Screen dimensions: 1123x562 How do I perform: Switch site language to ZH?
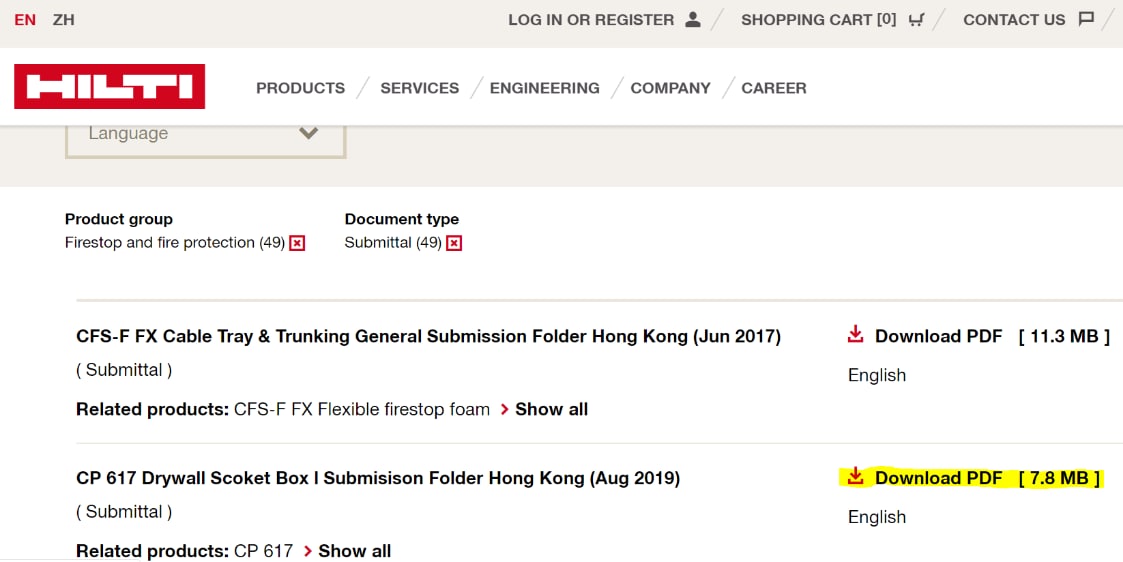coord(64,20)
